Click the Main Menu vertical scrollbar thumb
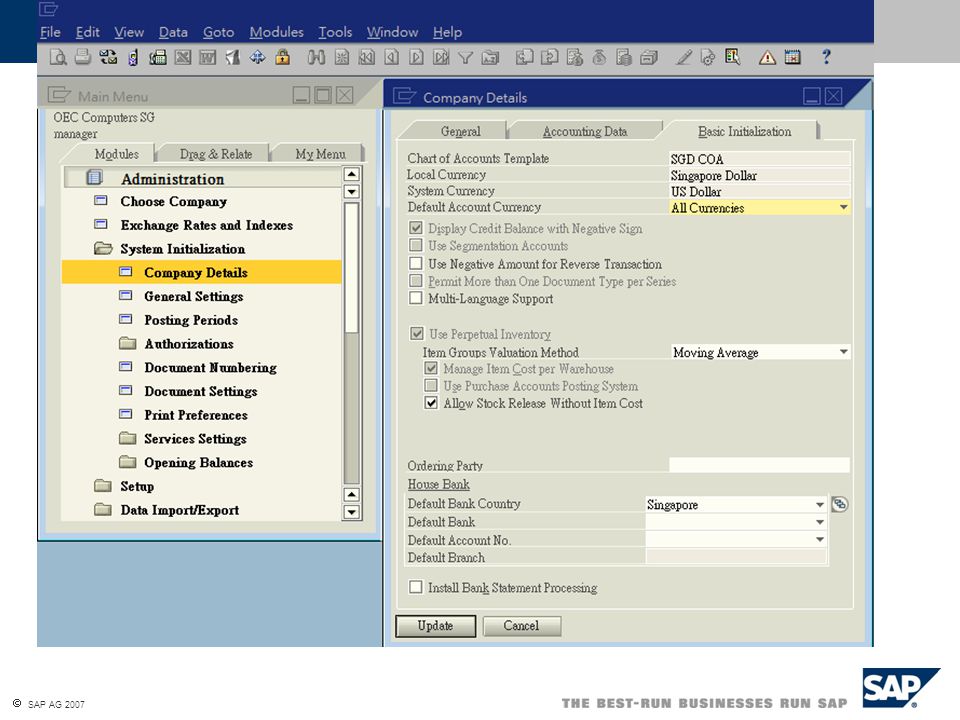Viewport: 960px width, 720px height. pos(351,268)
